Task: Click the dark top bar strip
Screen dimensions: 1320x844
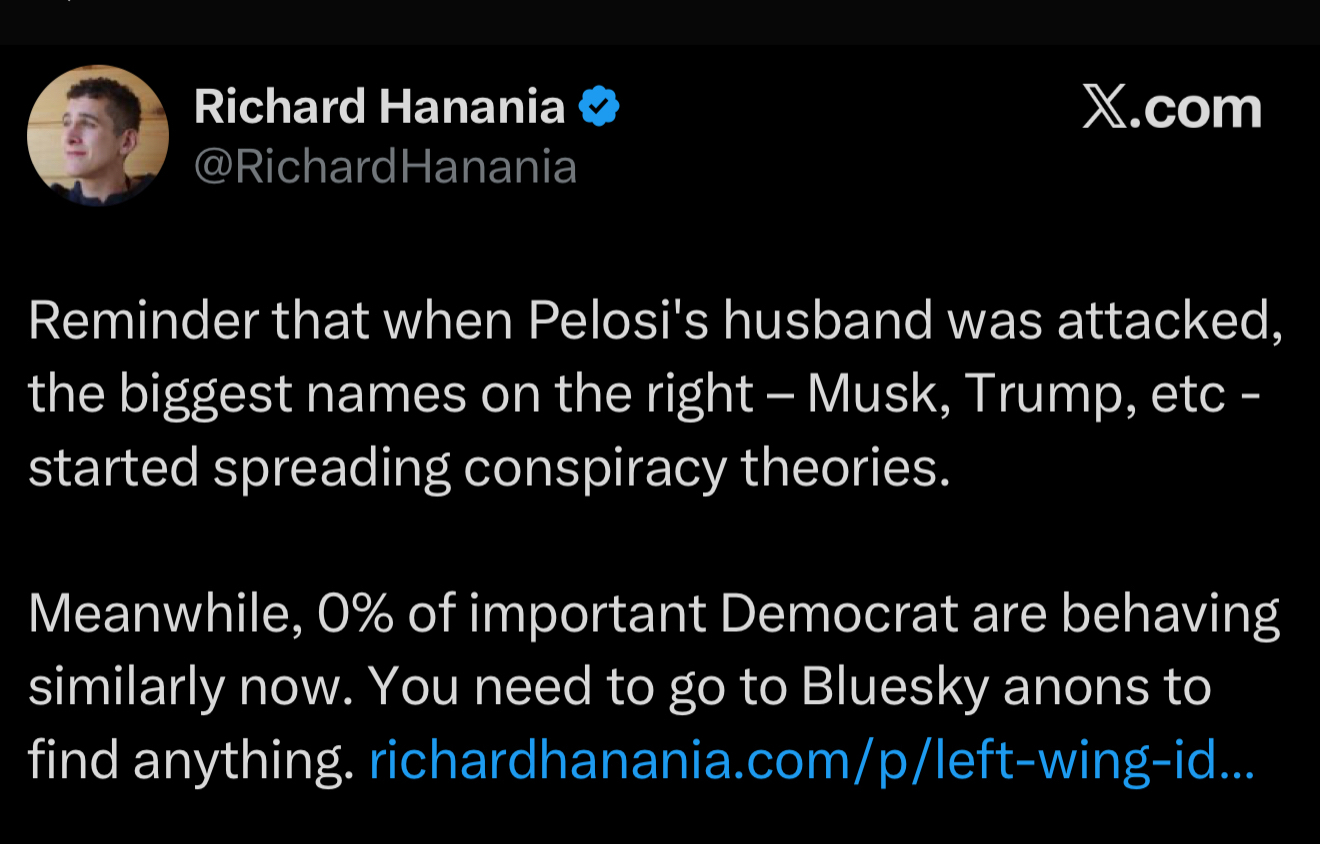Action: [660, 20]
